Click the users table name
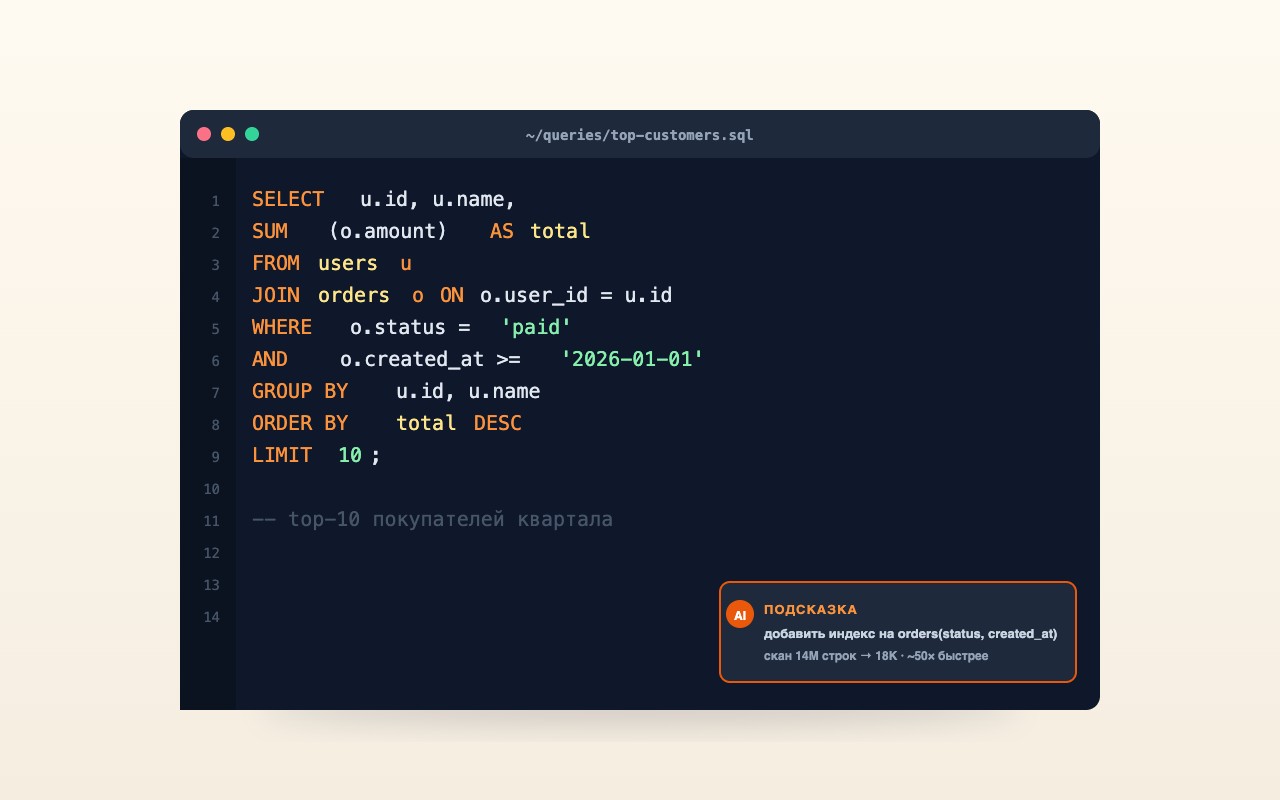This screenshot has width=1280, height=800. pyautogui.click(x=348, y=263)
